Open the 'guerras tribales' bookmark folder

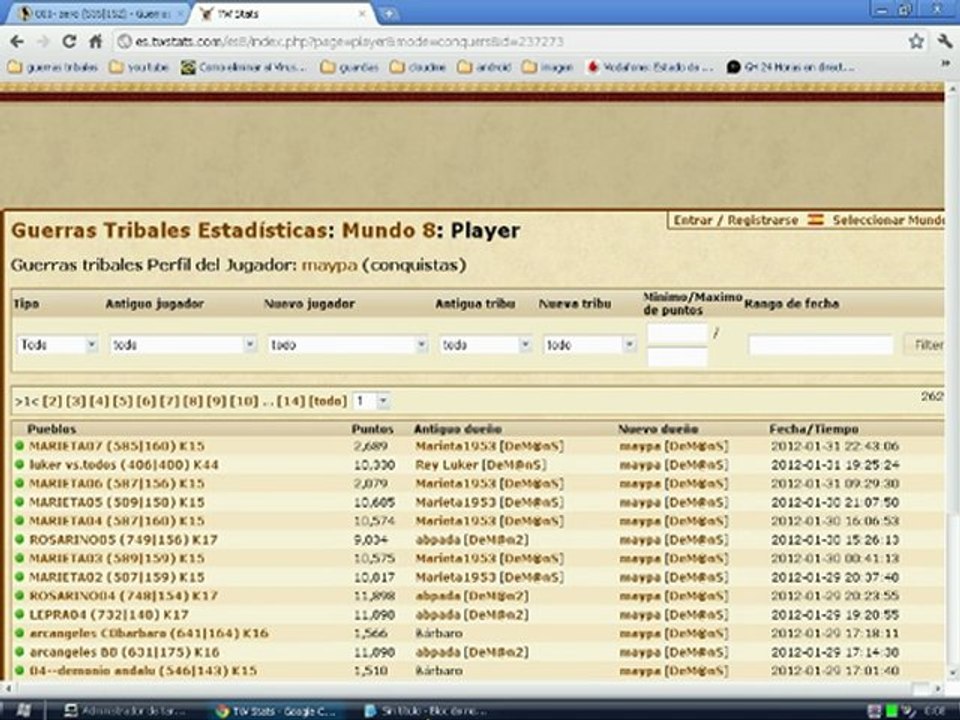coord(53,67)
